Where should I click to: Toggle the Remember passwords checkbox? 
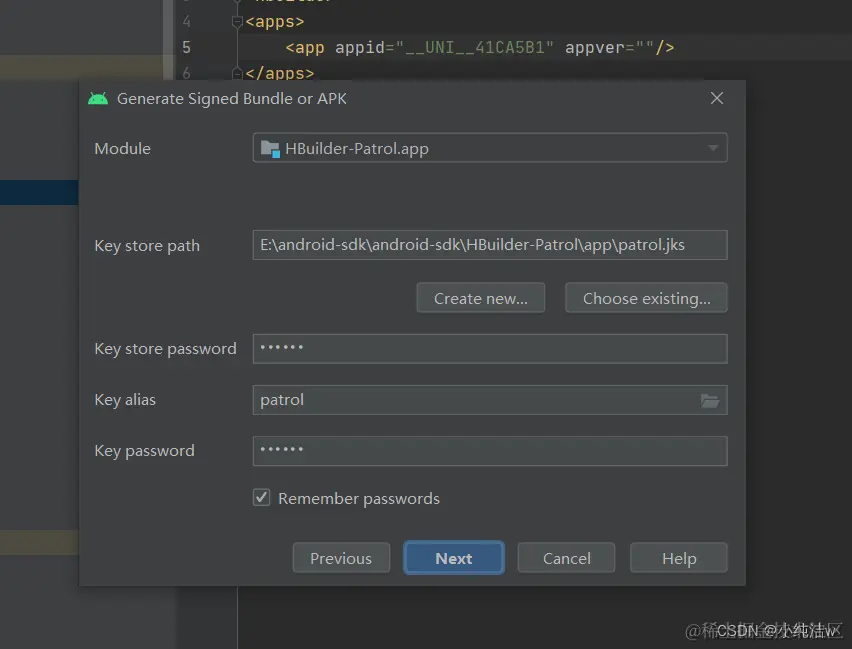[261, 497]
